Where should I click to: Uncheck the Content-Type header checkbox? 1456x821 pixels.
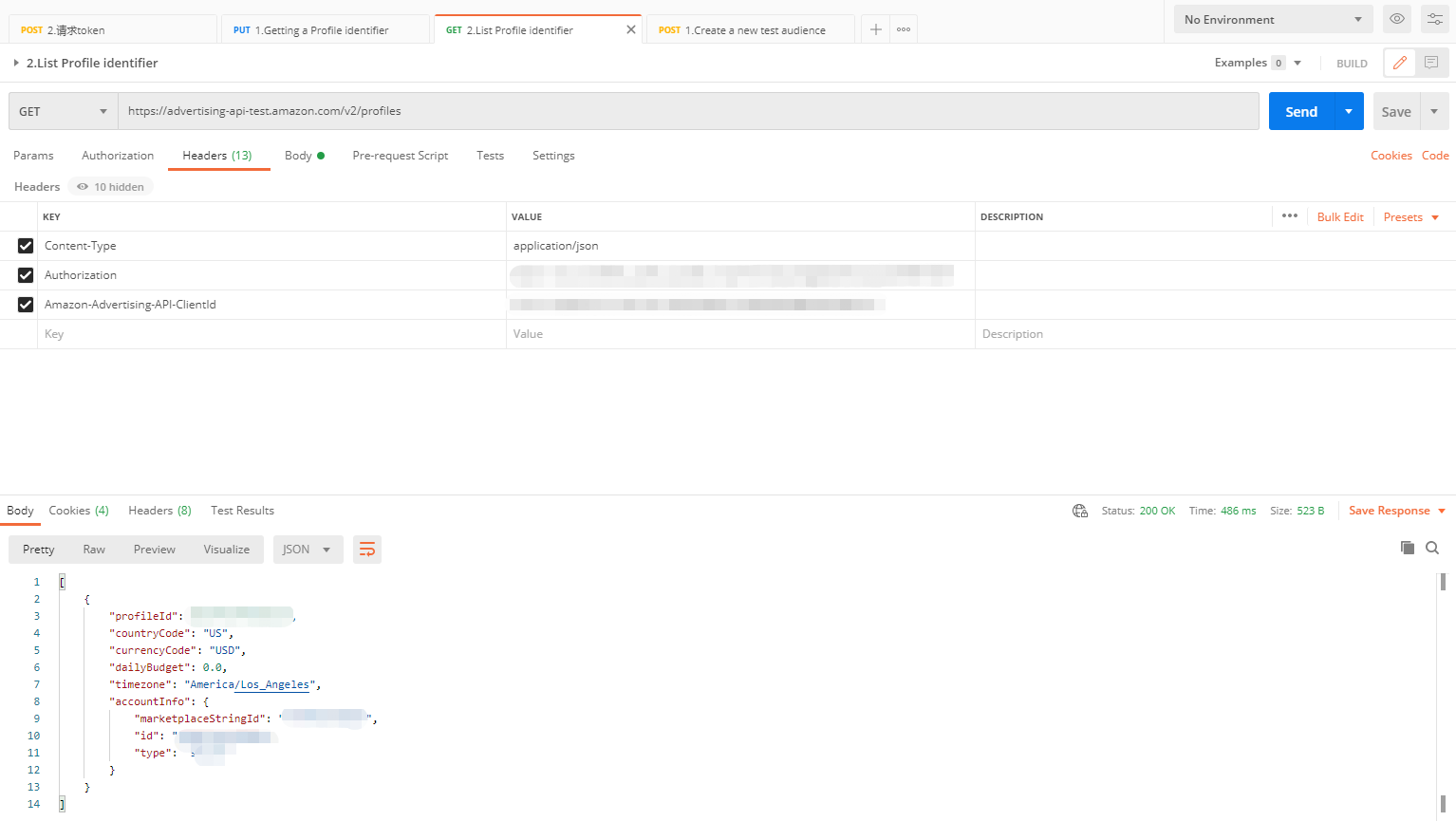[x=25, y=245]
